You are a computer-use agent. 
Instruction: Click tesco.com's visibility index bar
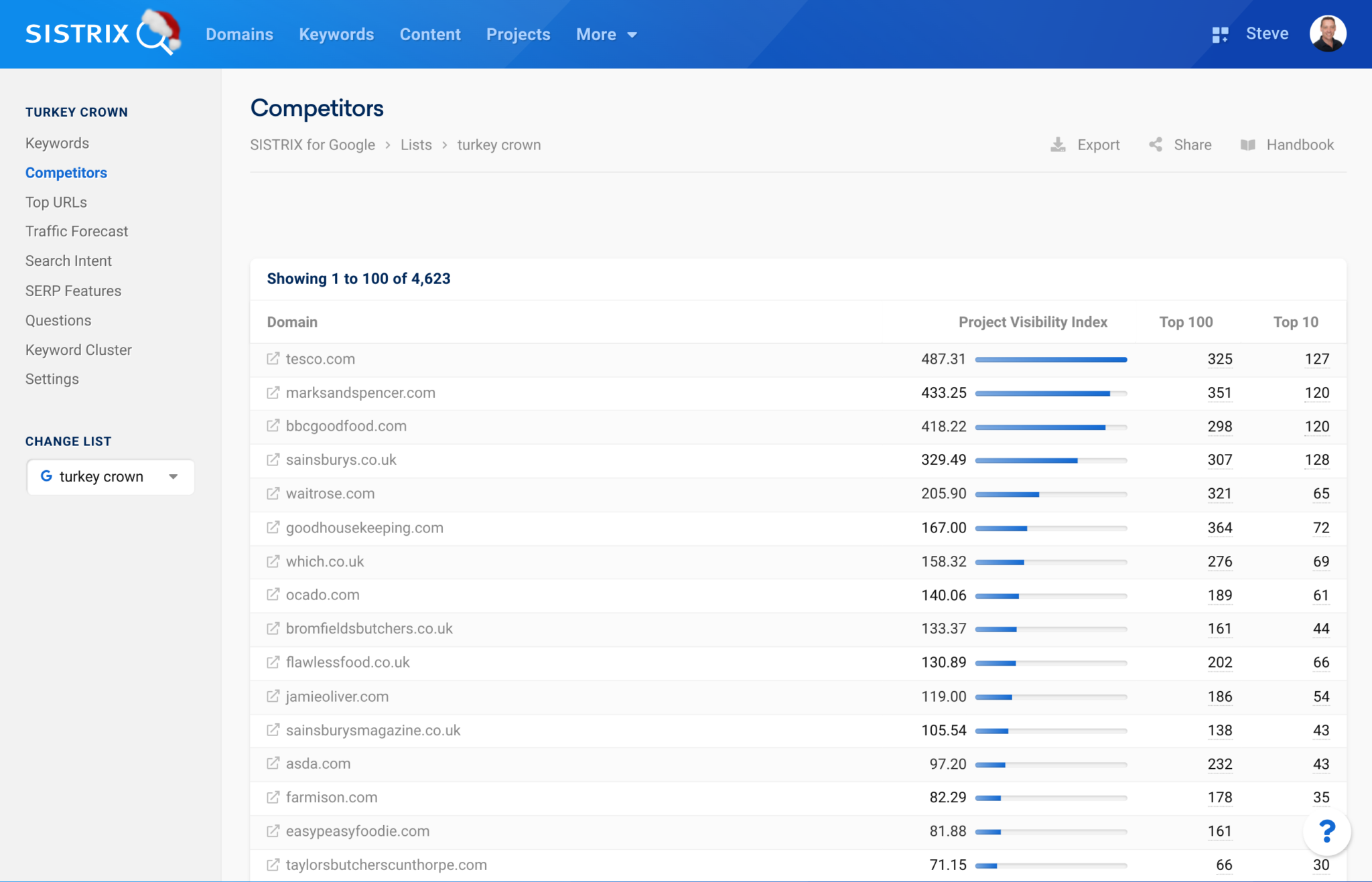pyautogui.click(x=1050, y=359)
